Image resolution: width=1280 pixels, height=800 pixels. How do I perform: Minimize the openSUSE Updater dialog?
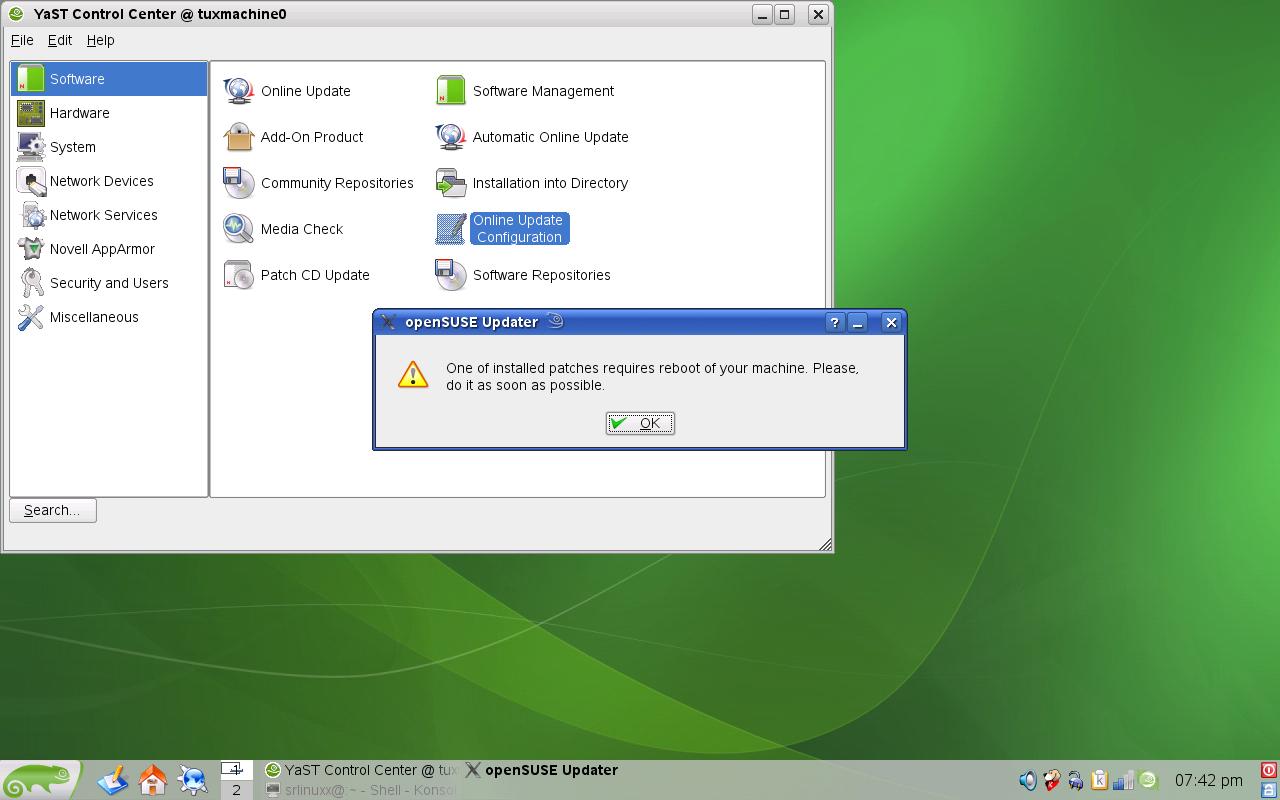point(858,322)
